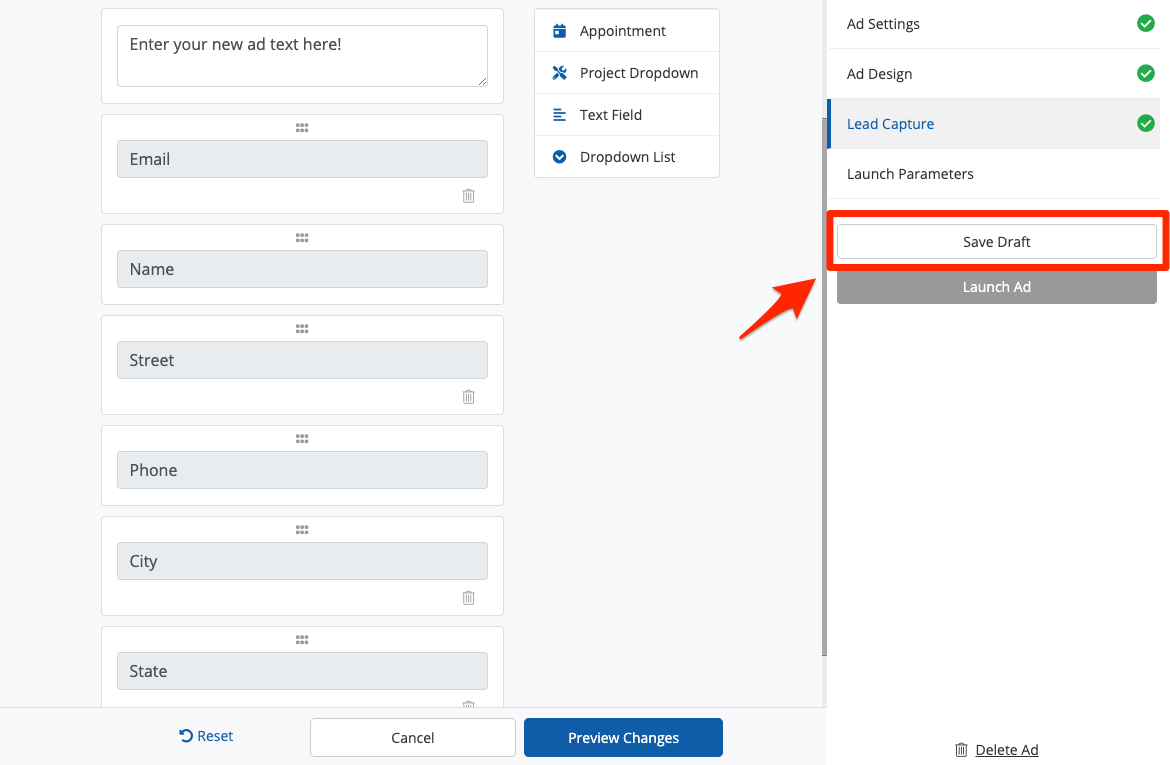Click the Save Draft button

tap(996, 242)
